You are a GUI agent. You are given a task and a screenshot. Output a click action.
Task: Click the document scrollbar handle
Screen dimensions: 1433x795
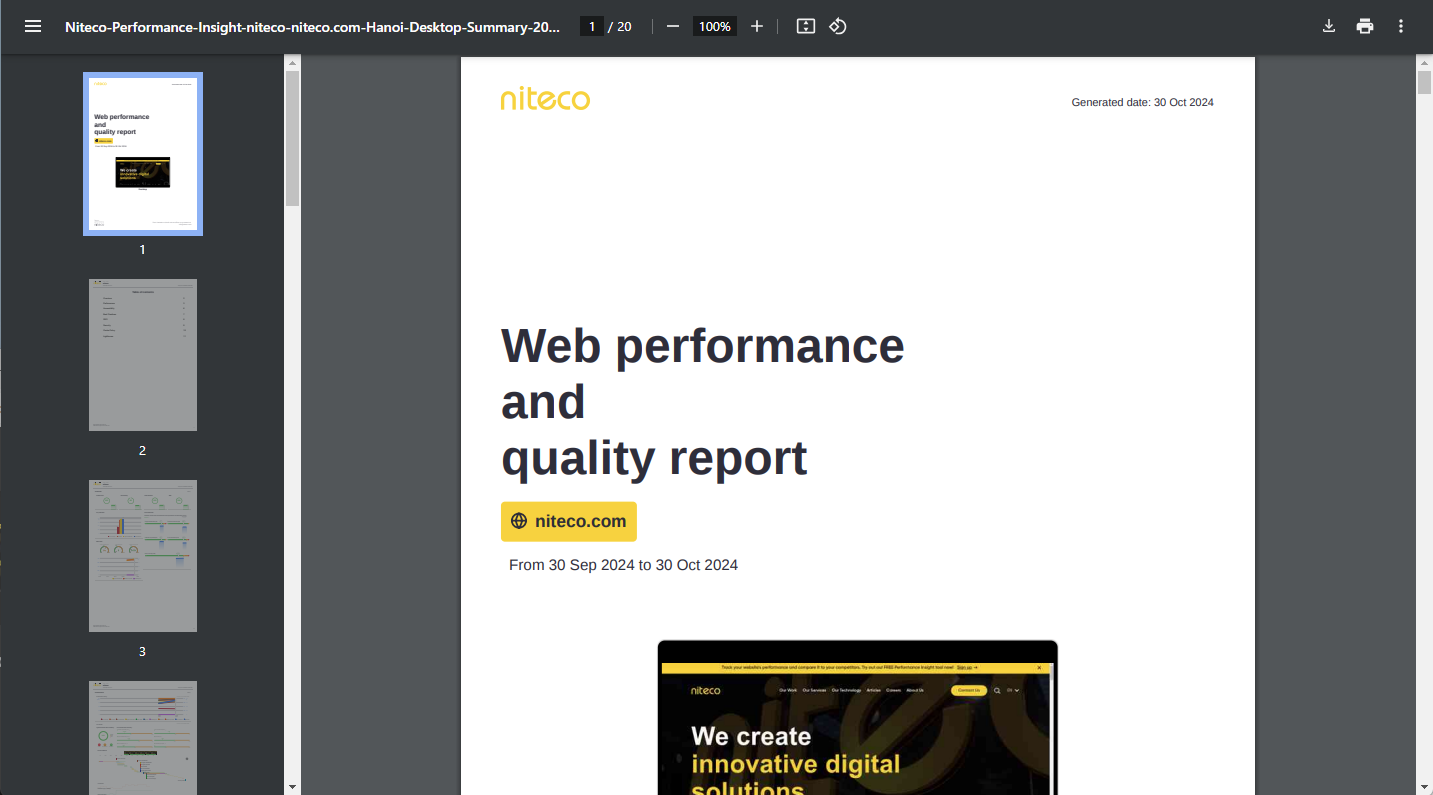(x=1424, y=83)
